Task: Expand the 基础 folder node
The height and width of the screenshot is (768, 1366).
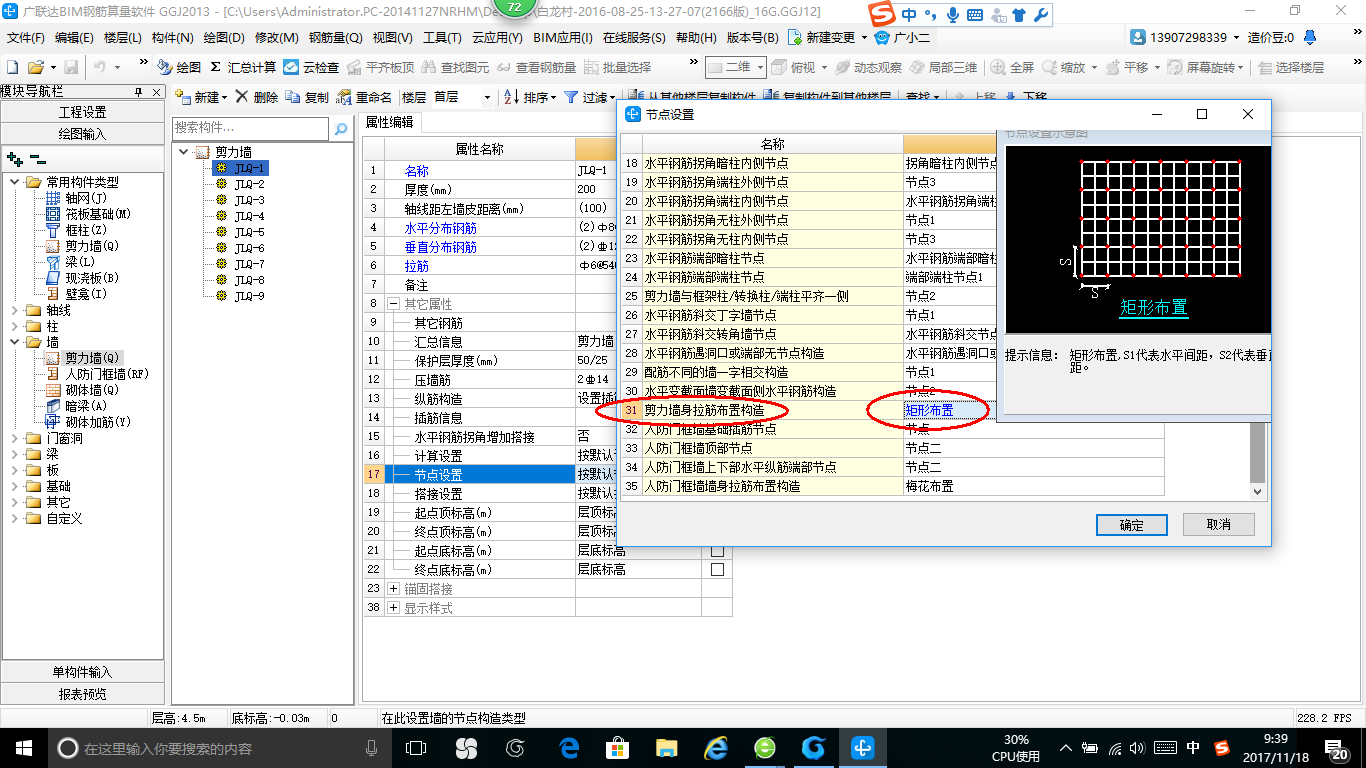Action: [x=15, y=486]
